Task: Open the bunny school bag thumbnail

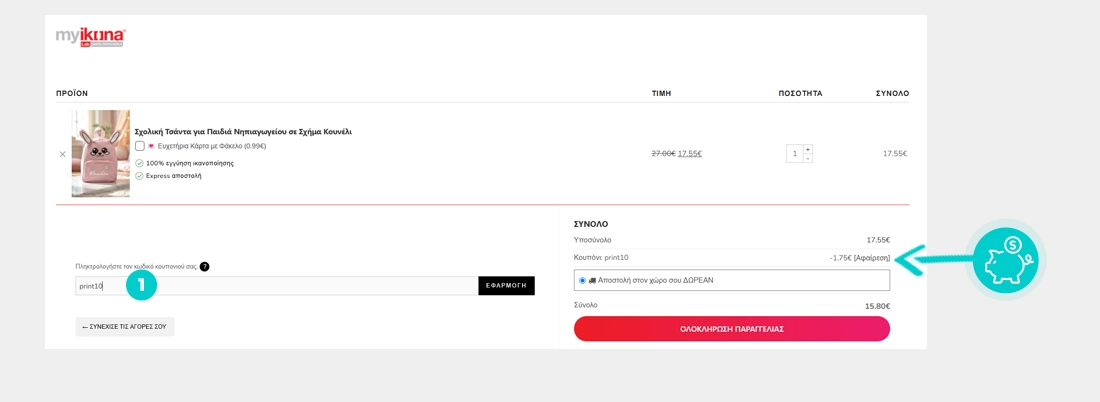Action: coord(100,153)
